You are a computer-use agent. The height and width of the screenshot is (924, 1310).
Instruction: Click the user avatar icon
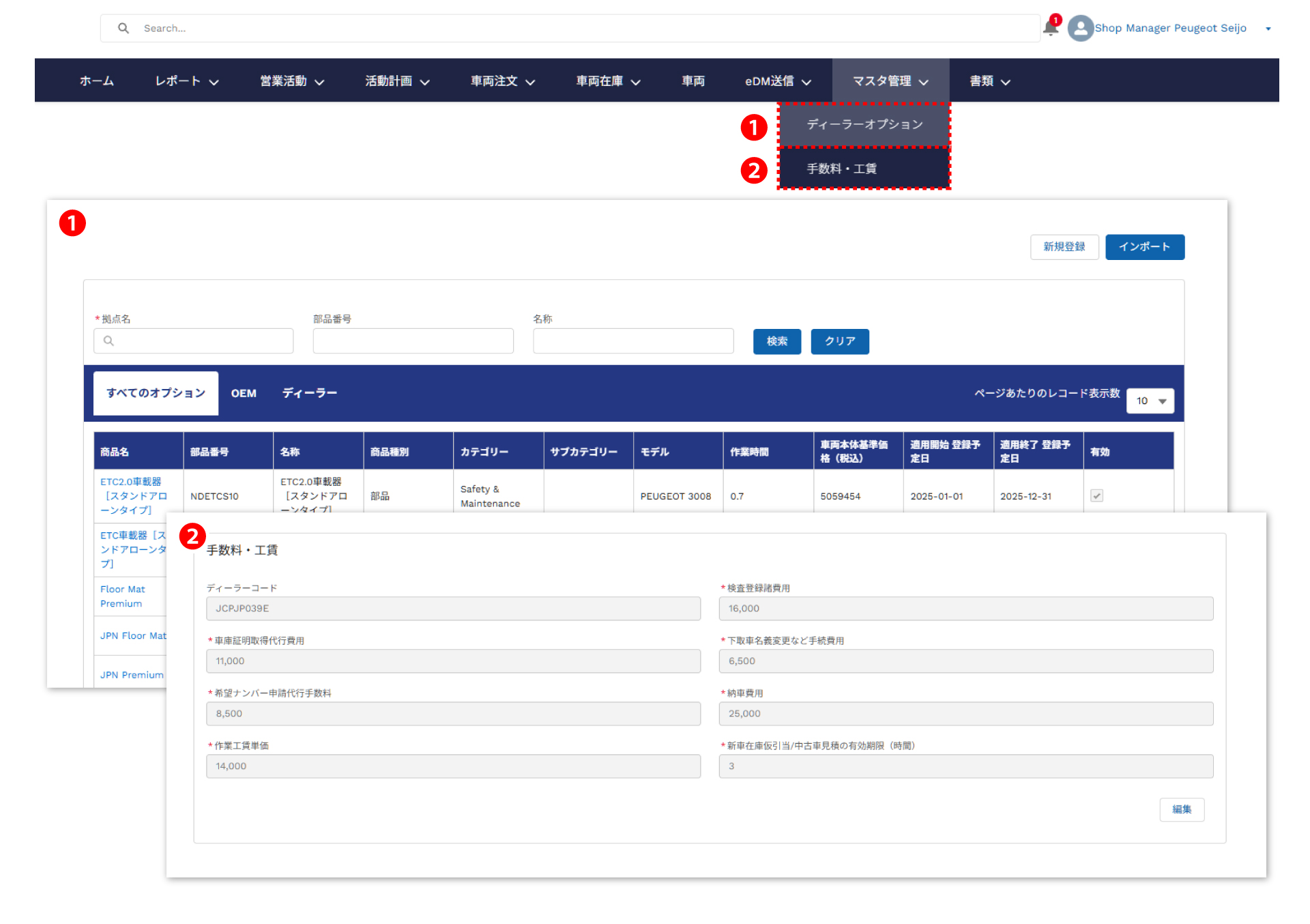pyautogui.click(x=1080, y=28)
